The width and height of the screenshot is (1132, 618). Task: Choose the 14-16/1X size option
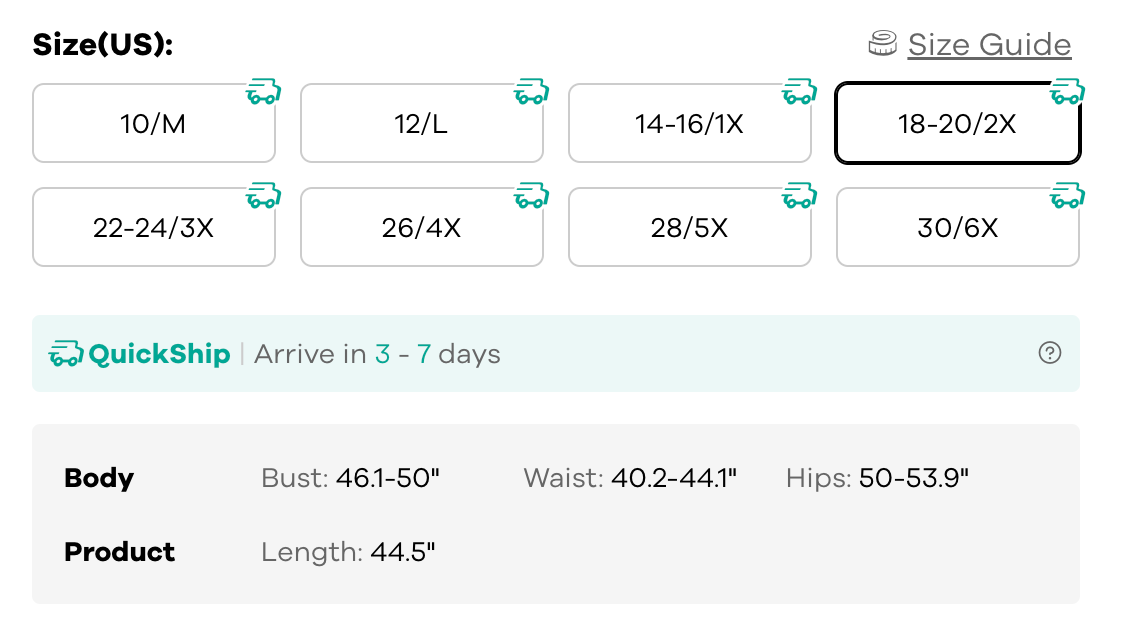coord(689,124)
